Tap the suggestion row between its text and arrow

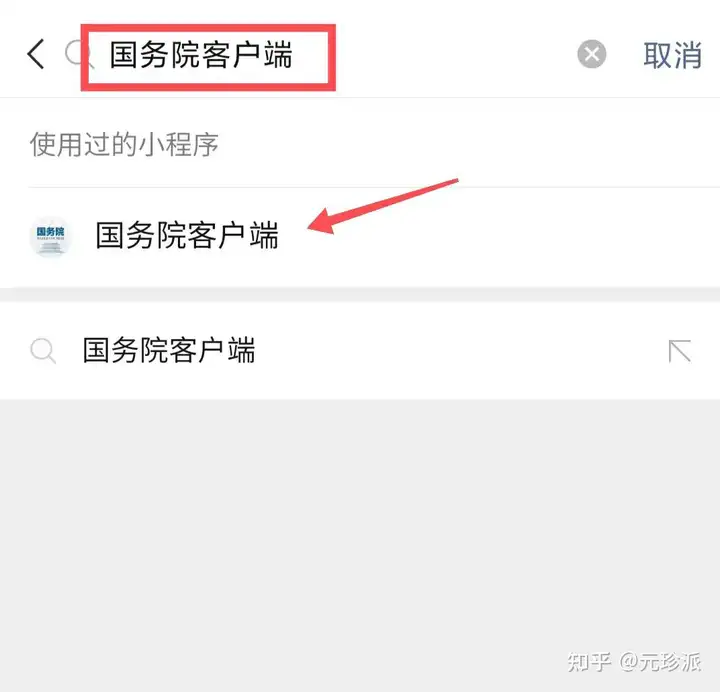click(459, 351)
